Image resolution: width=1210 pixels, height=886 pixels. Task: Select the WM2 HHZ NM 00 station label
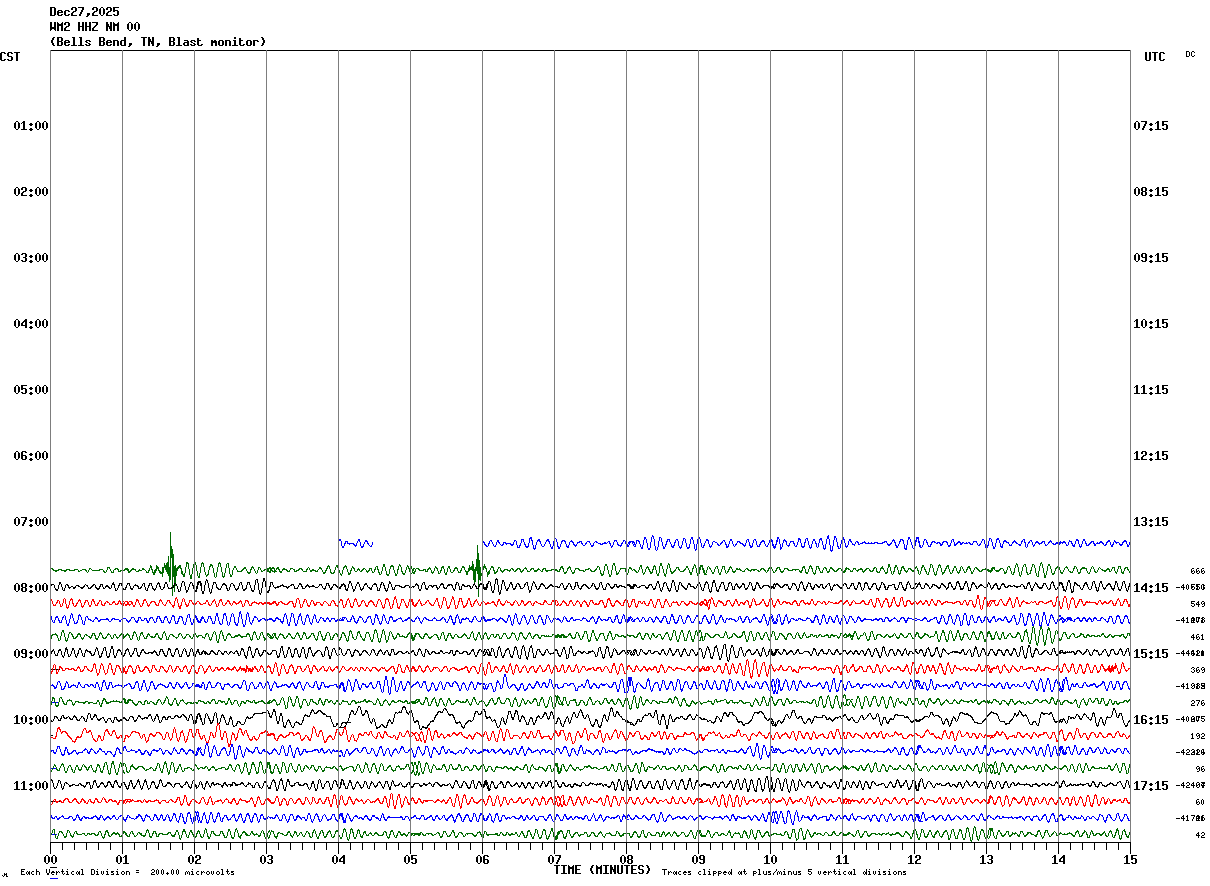coord(95,27)
